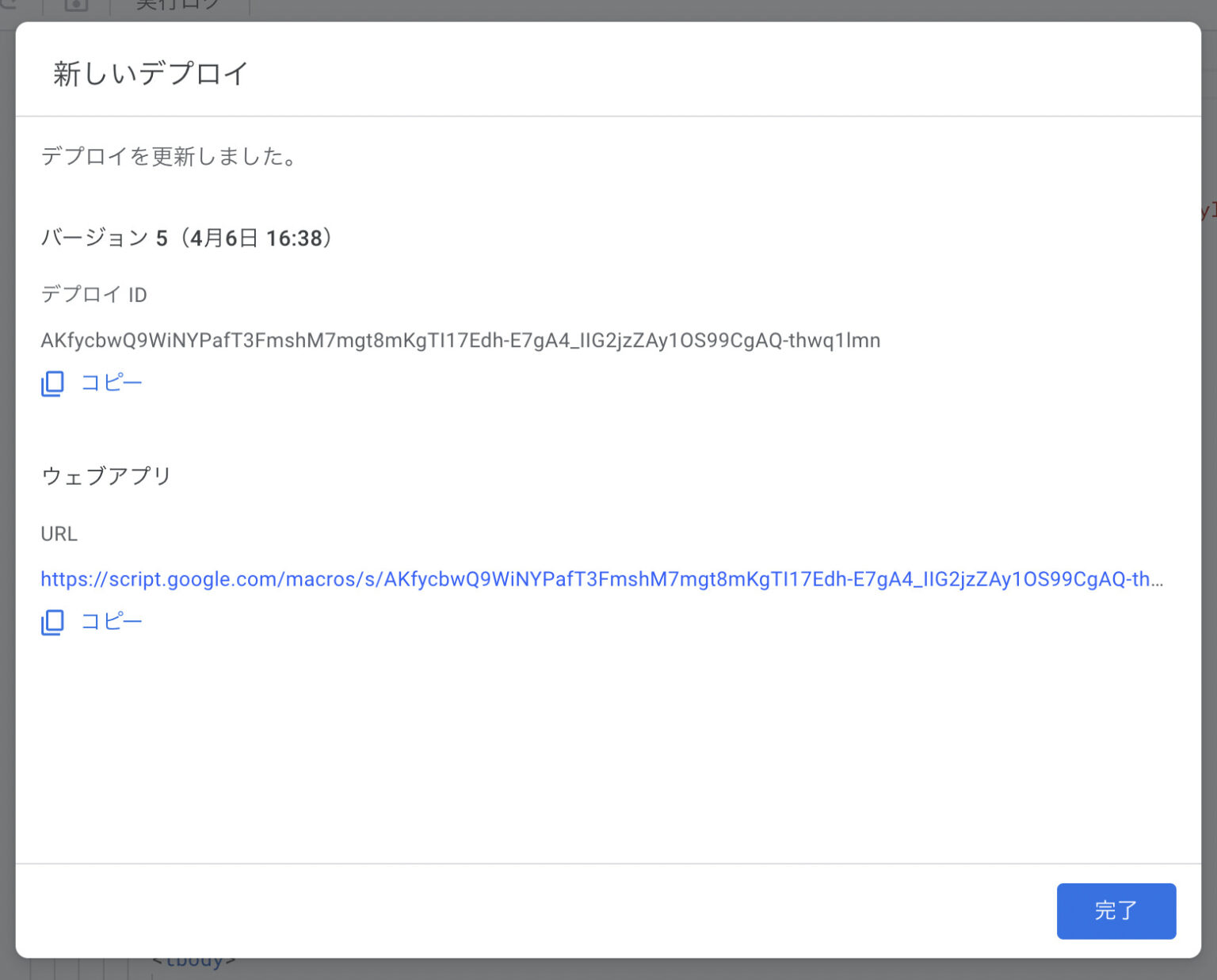Click the clipboard icon in the ウェブアプリ section
Screen dimensions: 1217x980
coord(51,622)
